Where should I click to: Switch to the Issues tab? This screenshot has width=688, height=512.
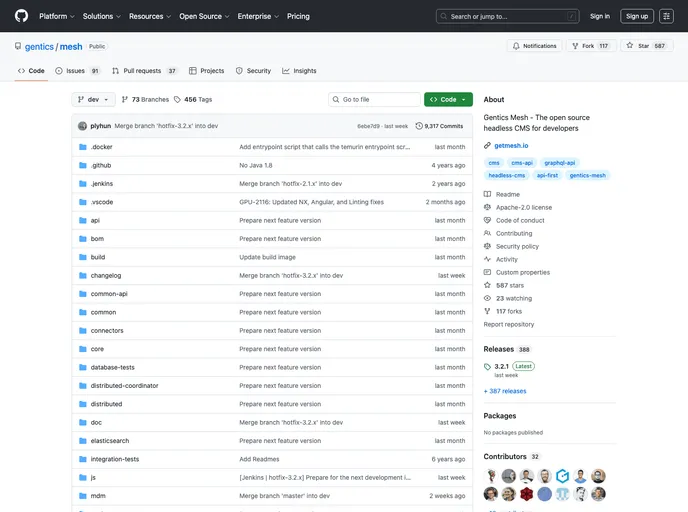(x=77, y=71)
